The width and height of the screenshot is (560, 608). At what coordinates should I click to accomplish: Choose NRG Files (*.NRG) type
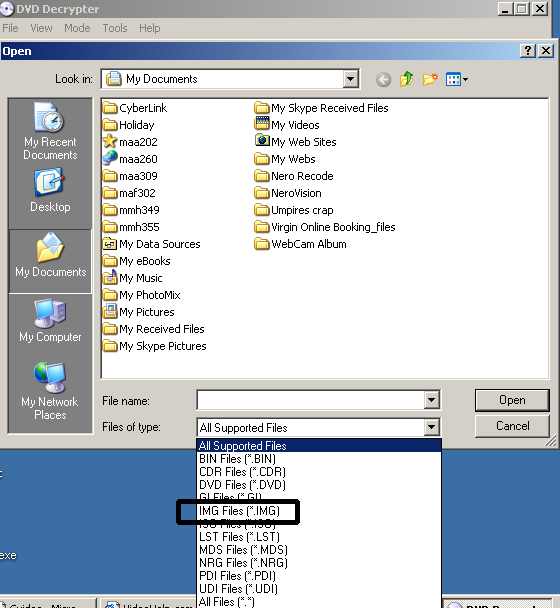319,563
